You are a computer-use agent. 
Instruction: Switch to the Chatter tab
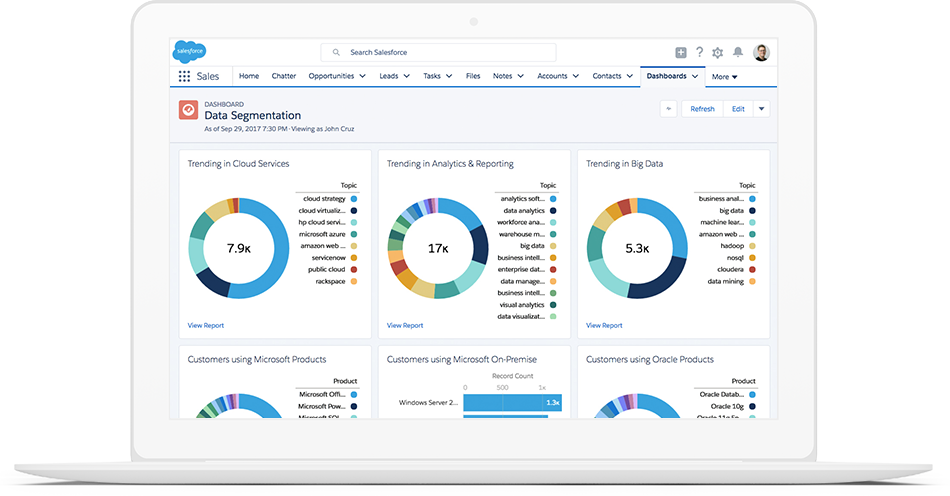(283, 76)
